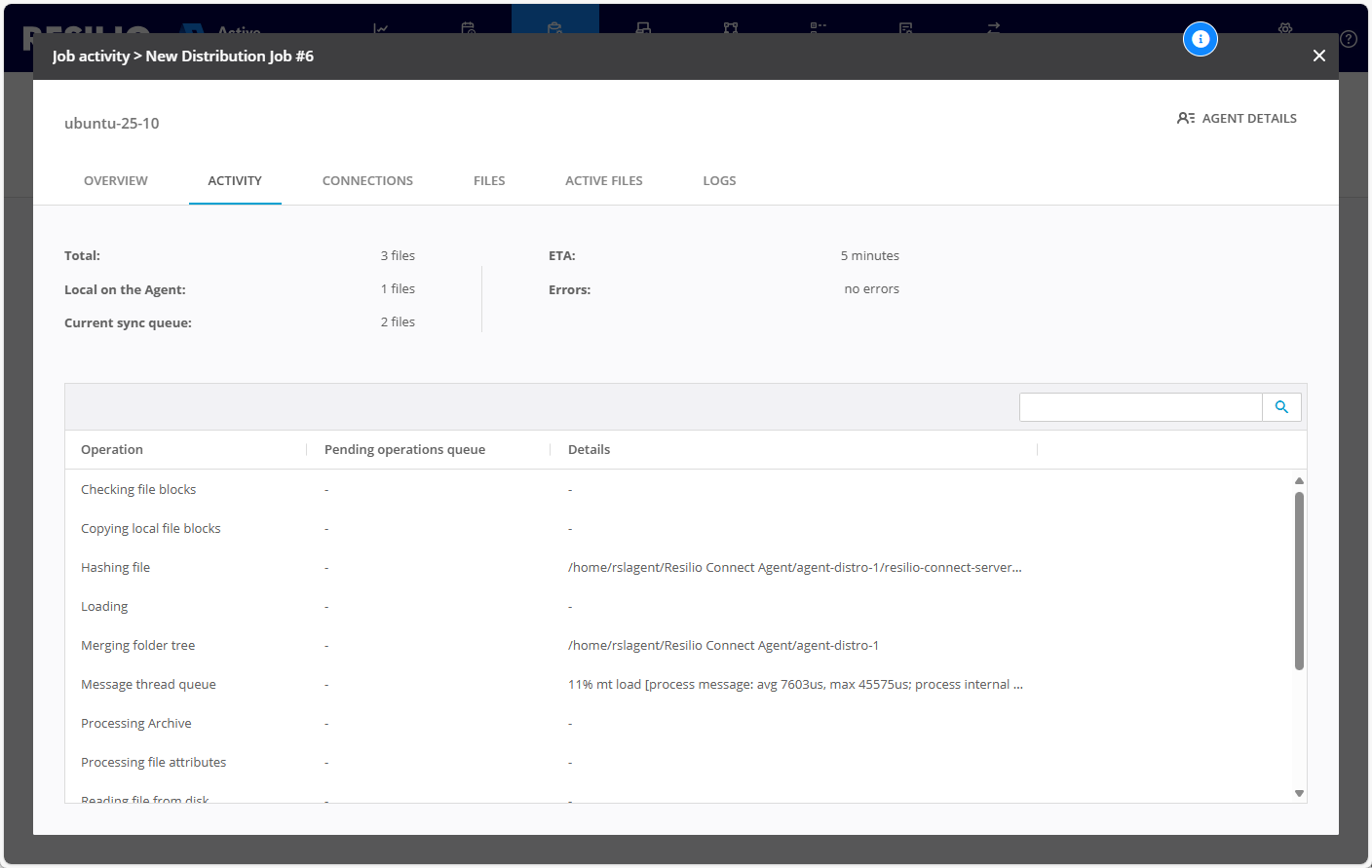Select the Merging folder tree row

[x=137, y=645]
